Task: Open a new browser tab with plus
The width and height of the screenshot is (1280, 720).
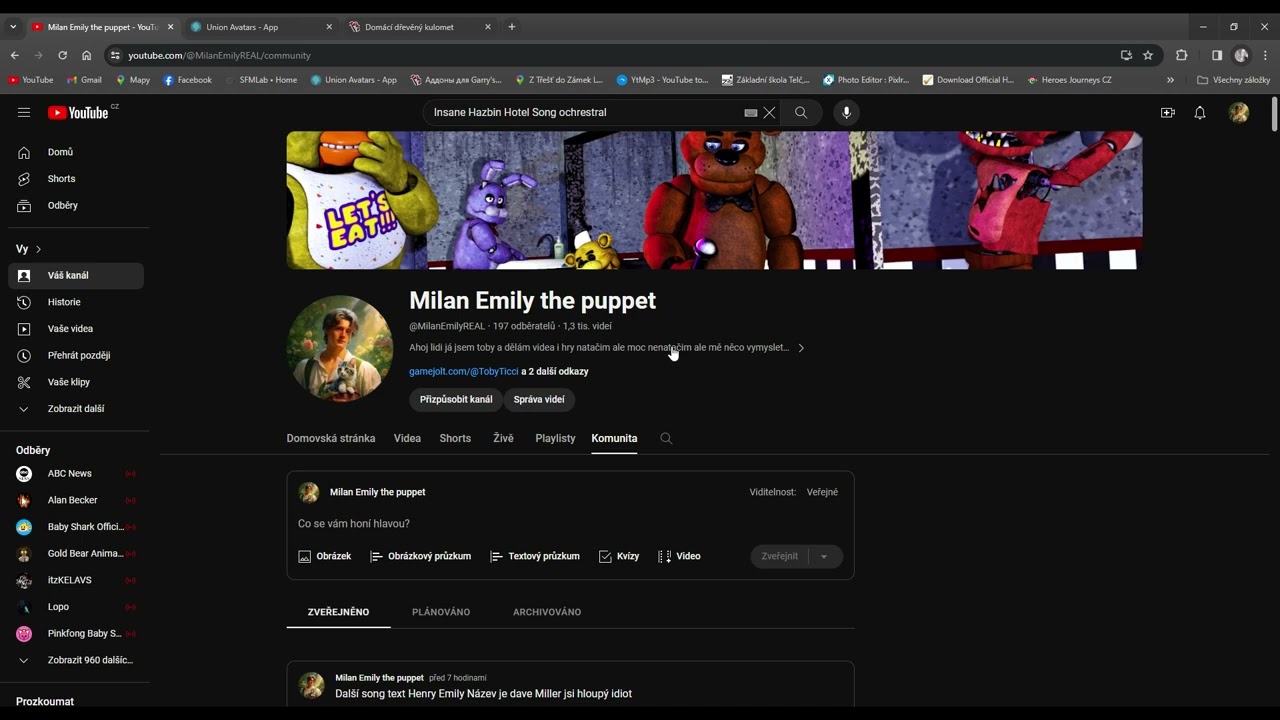Action: [512, 27]
